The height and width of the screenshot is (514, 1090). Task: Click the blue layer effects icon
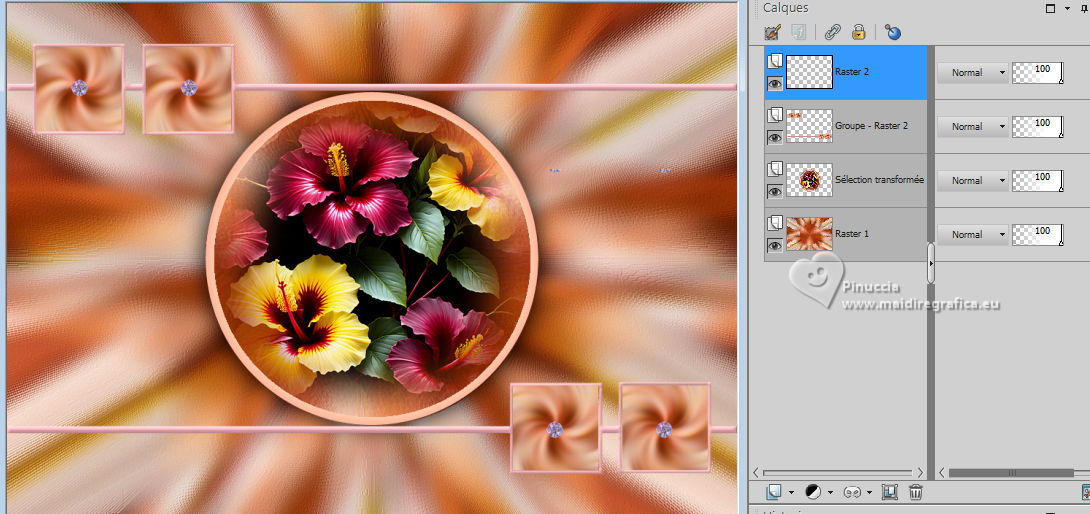pos(893,32)
